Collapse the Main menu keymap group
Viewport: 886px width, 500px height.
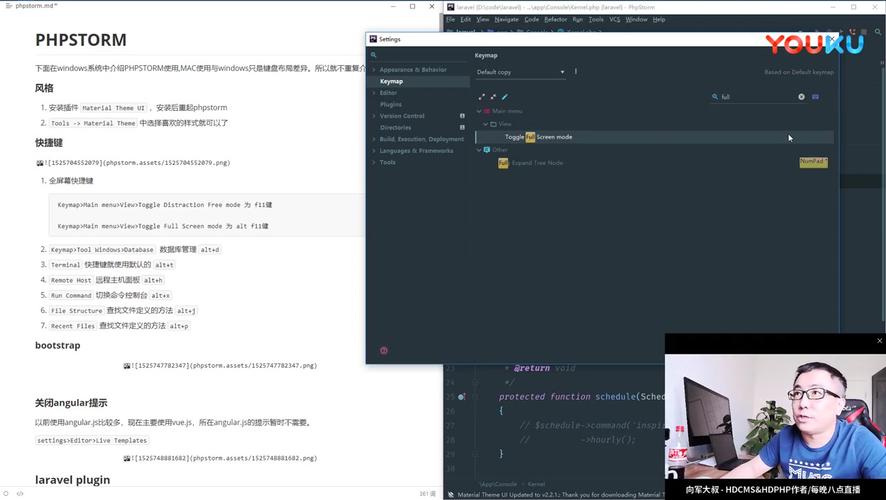pos(479,111)
